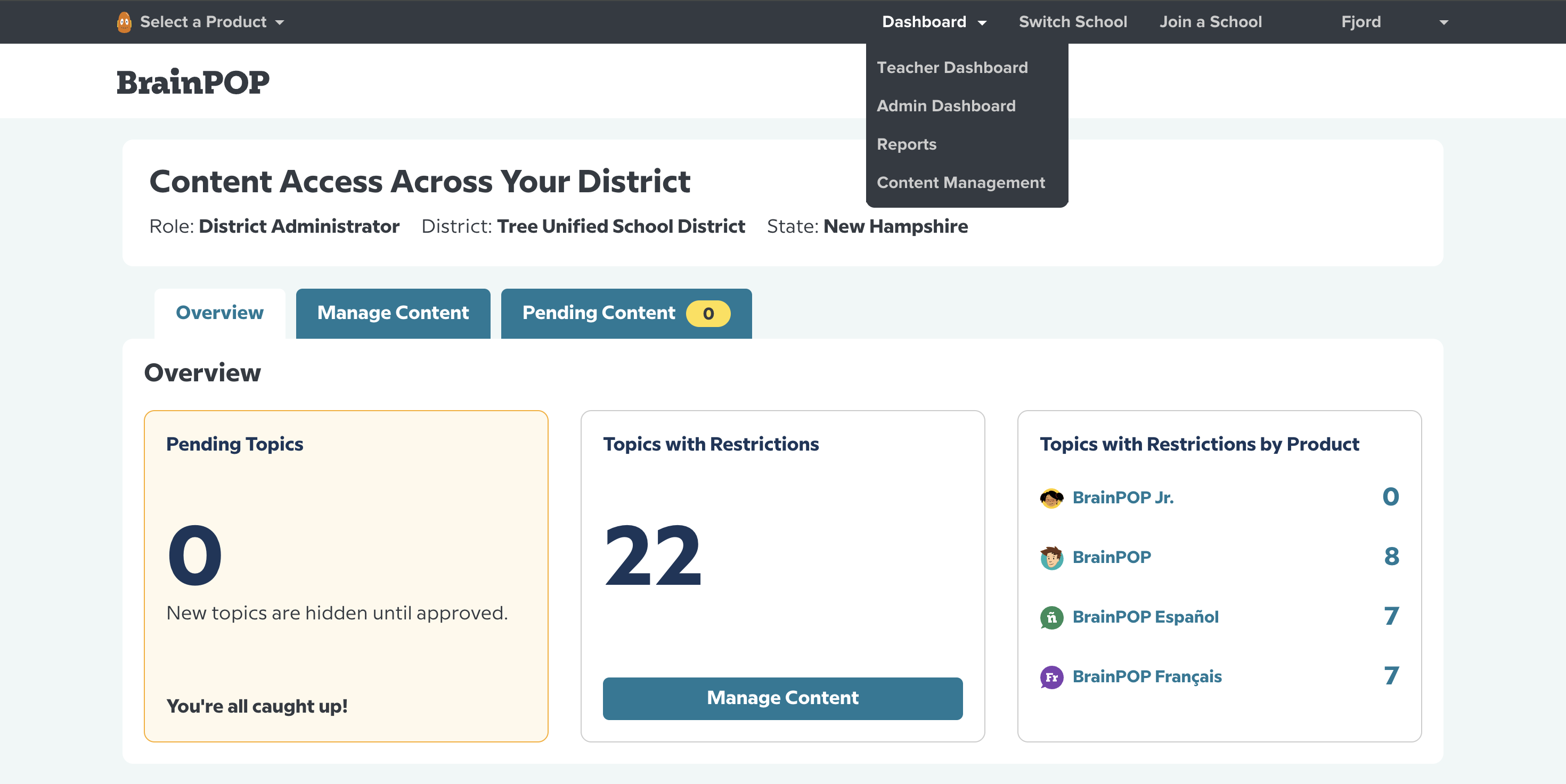Open the BrainPOP Español product link
The width and height of the screenshot is (1566, 784).
1145,617
